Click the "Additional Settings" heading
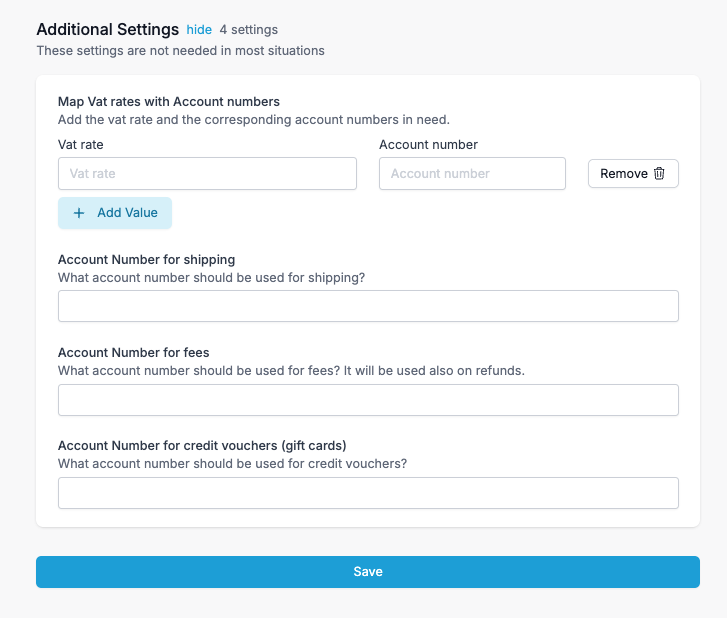 [107, 30]
